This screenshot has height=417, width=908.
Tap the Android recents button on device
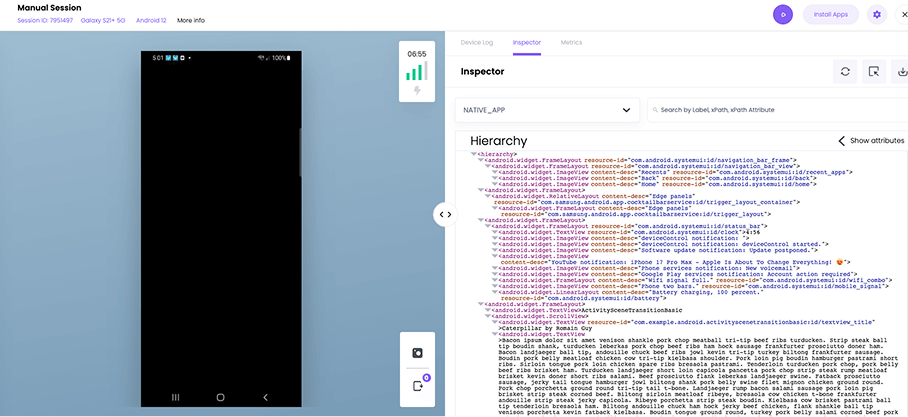point(177,397)
